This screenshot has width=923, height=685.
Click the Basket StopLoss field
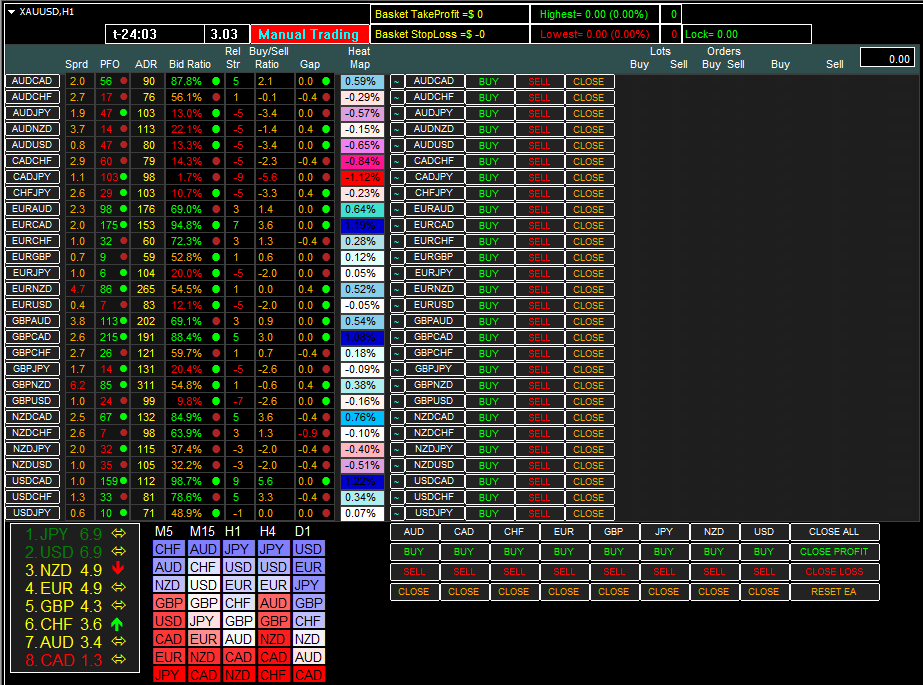pyautogui.click(x=450, y=34)
